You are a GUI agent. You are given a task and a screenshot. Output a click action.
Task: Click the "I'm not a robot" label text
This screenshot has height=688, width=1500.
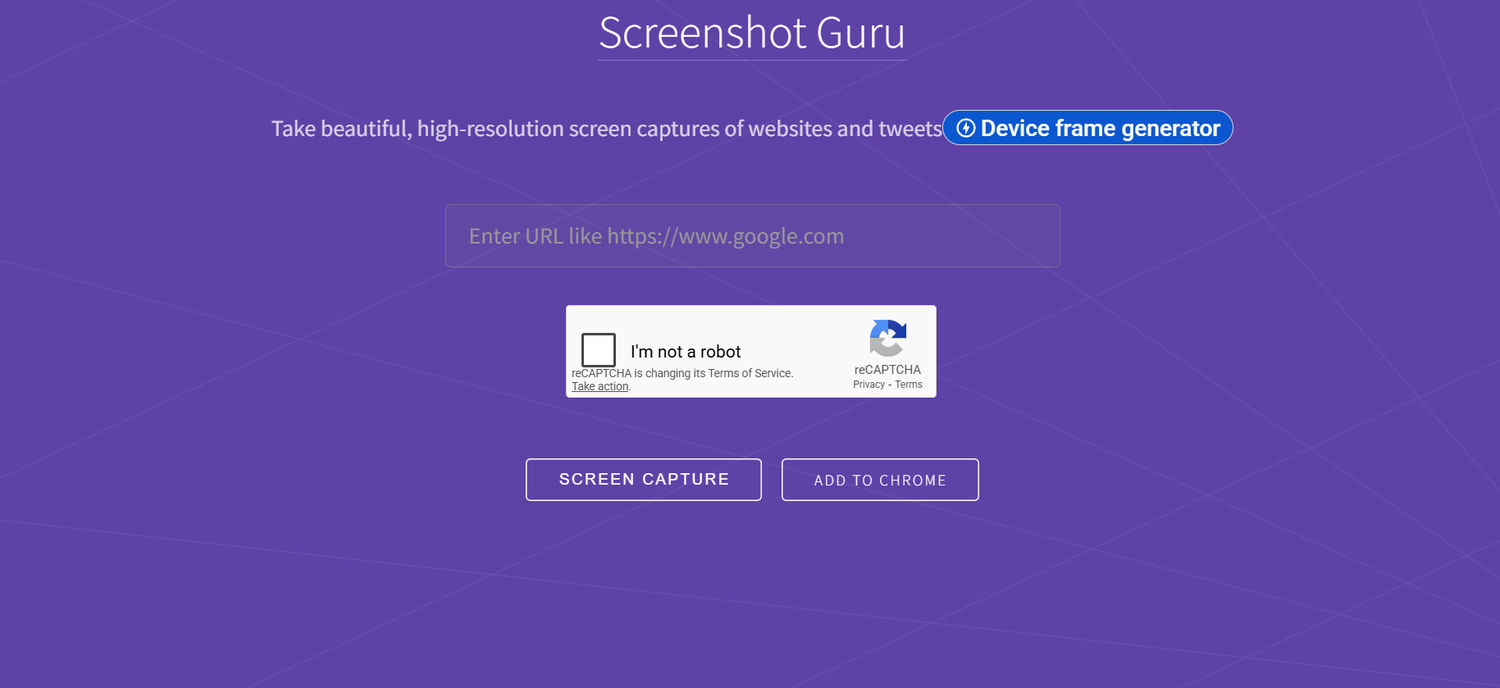[x=686, y=352]
